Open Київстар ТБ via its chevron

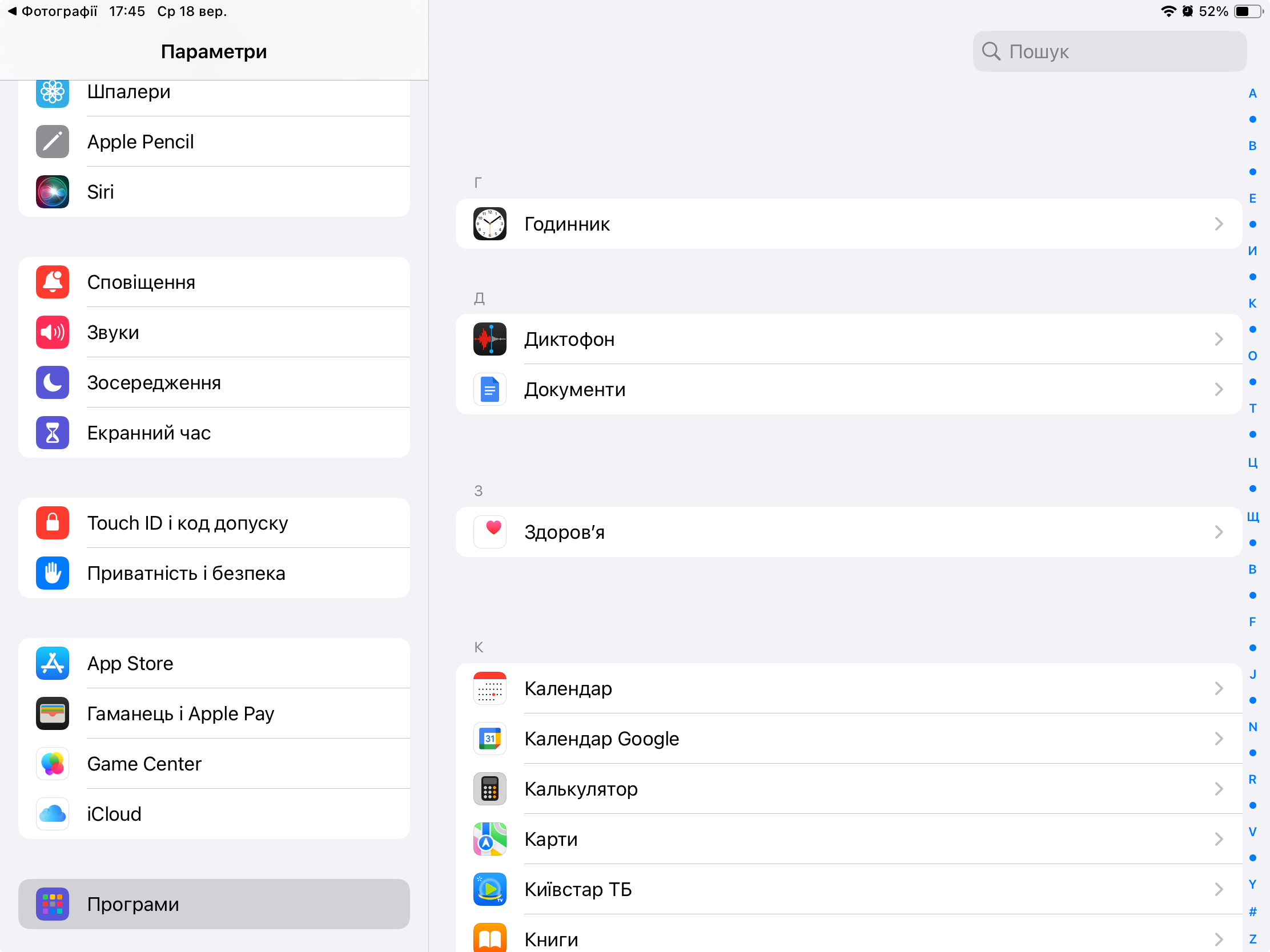pyautogui.click(x=1219, y=889)
